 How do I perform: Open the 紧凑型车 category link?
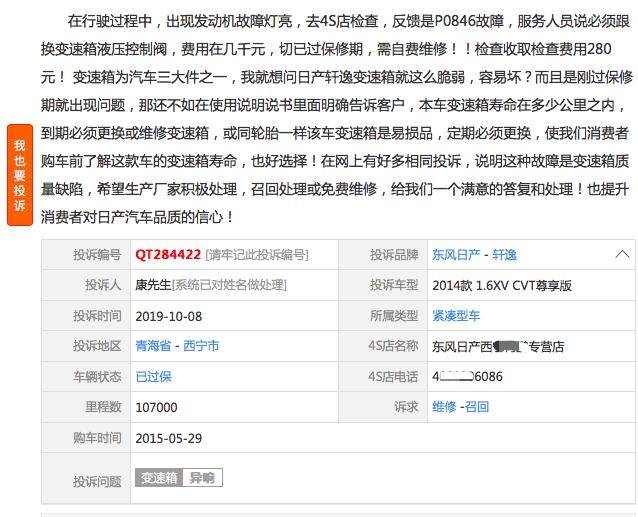456,316
